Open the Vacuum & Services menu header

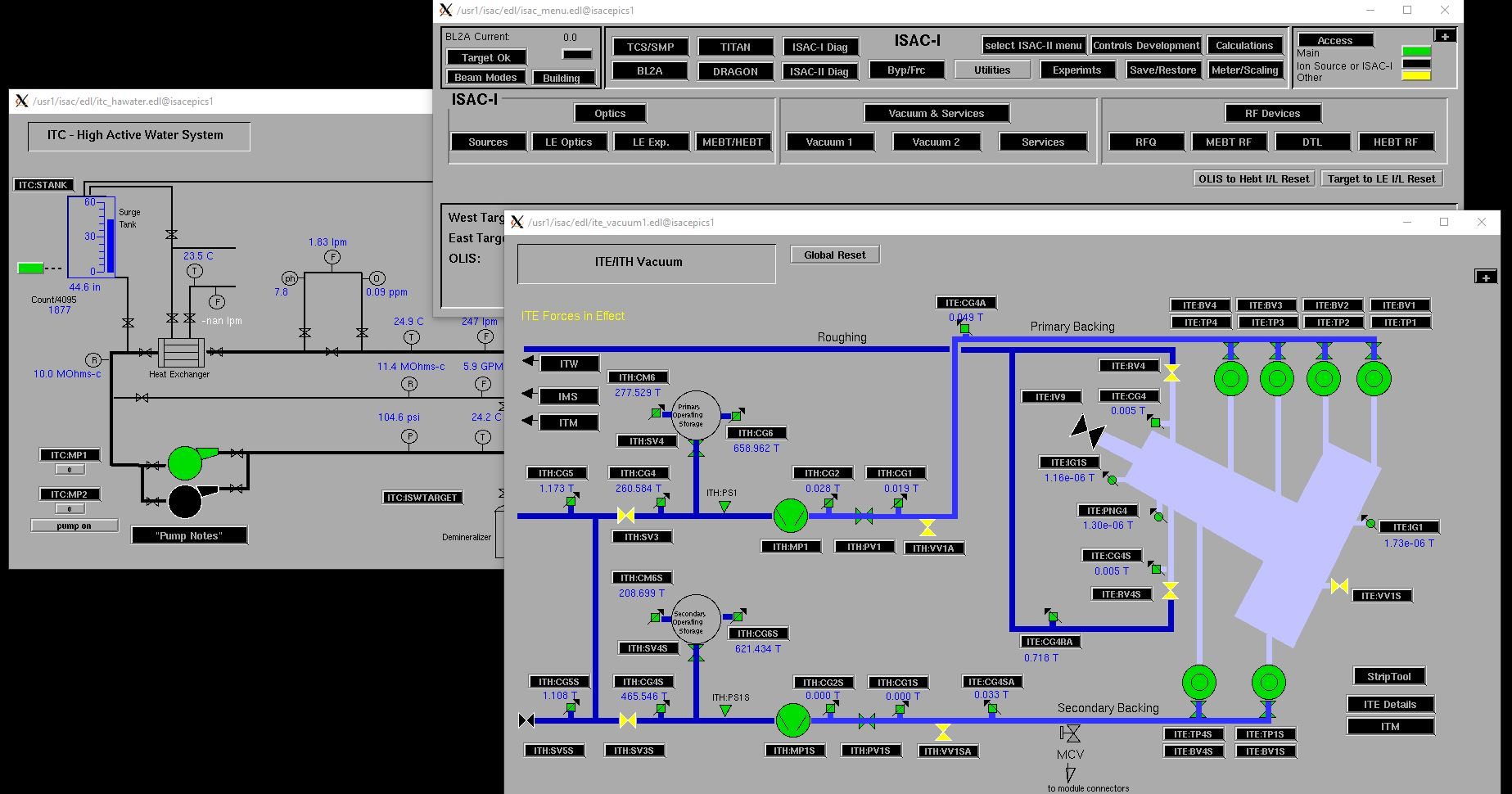[x=937, y=113]
